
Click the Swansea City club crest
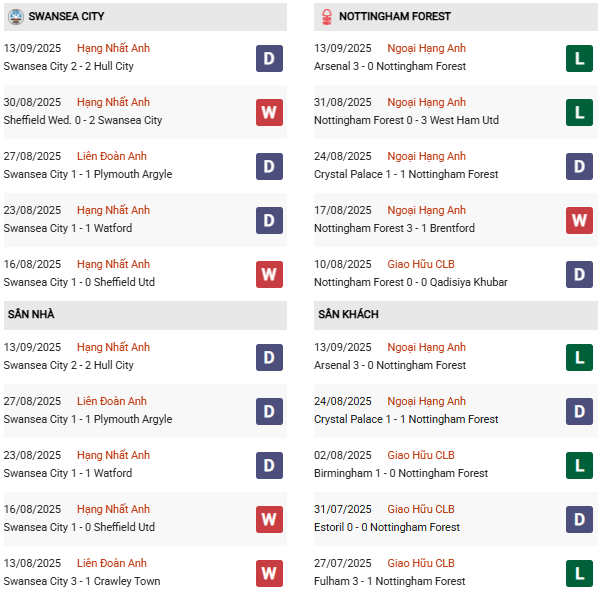(15, 17)
